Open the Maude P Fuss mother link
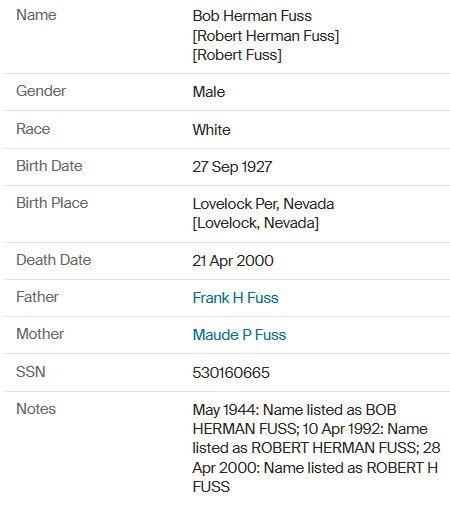This screenshot has height=506, width=450. point(239,335)
